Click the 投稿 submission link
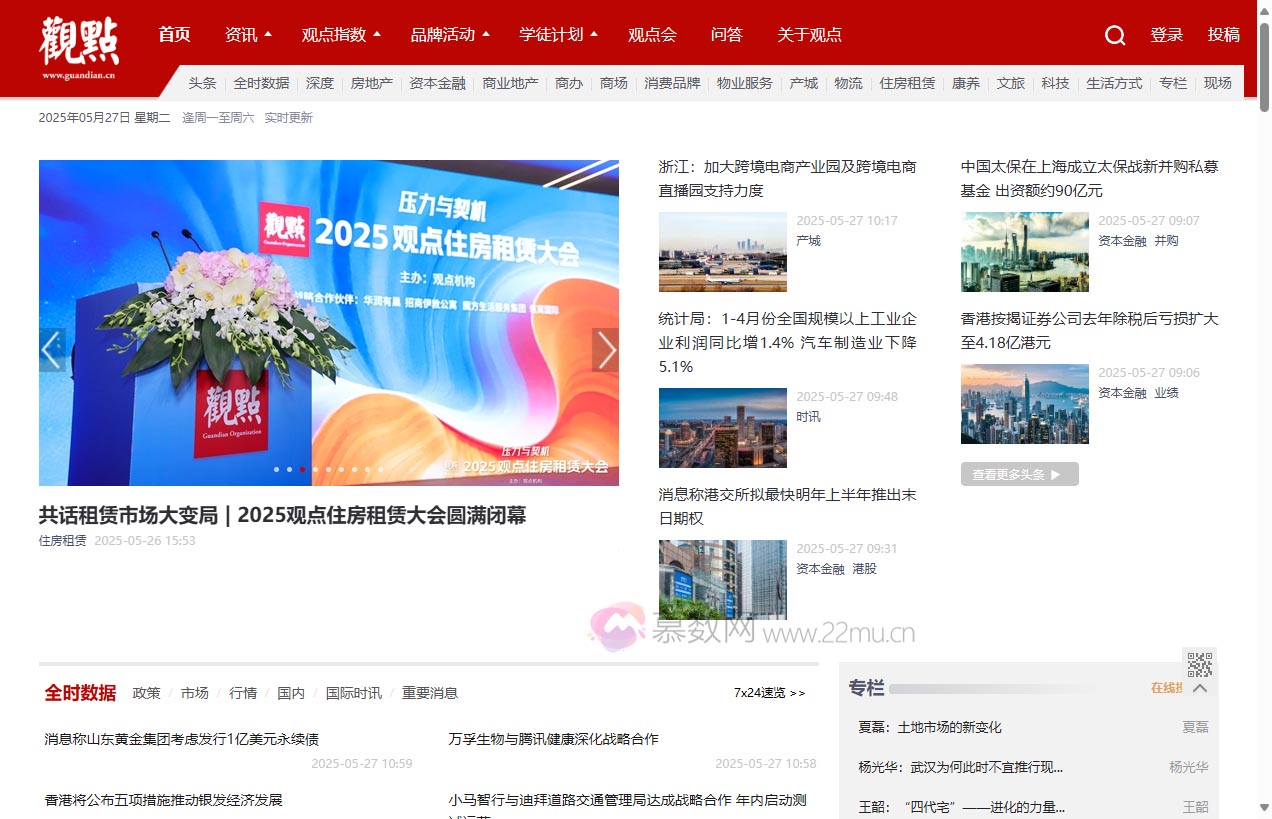 point(1223,35)
